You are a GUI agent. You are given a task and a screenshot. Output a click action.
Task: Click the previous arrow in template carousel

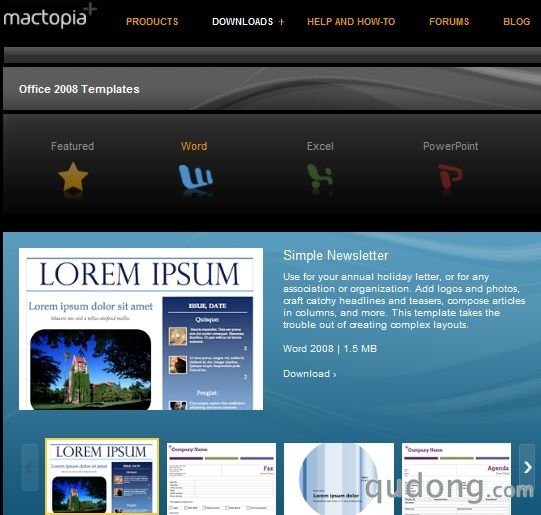(30, 467)
